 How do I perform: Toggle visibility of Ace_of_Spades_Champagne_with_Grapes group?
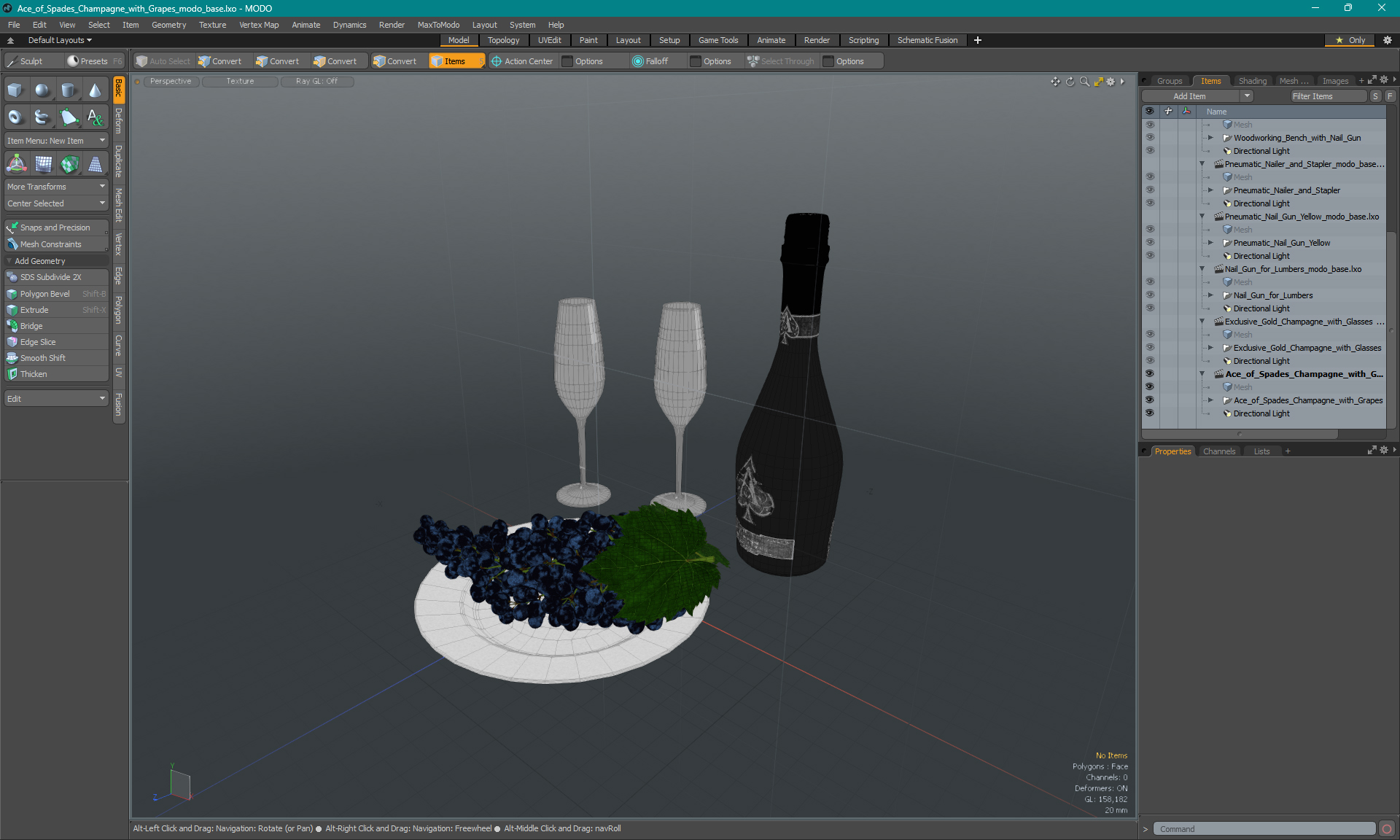pyautogui.click(x=1150, y=400)
